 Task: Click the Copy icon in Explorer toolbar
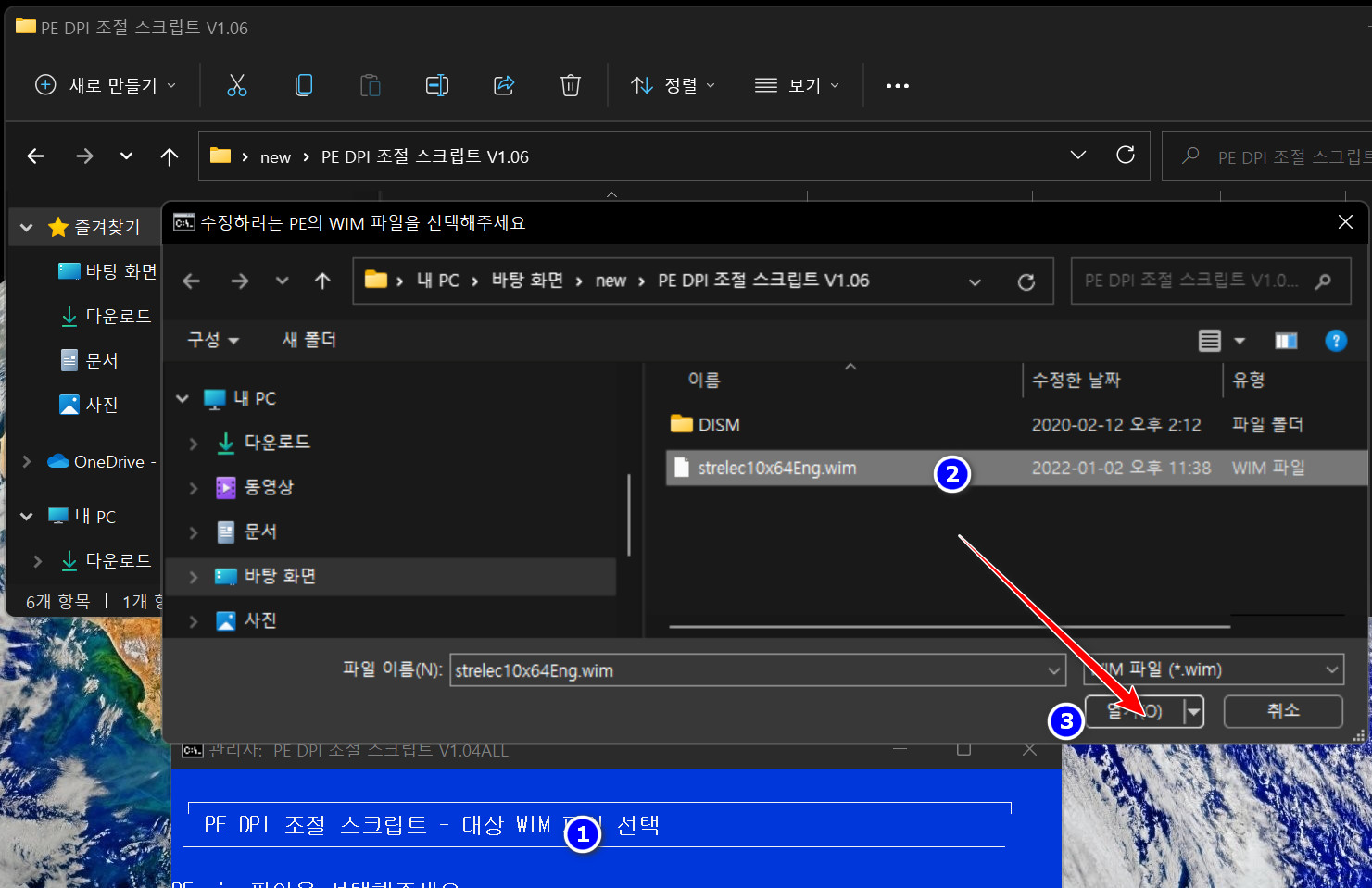[304, 85]
